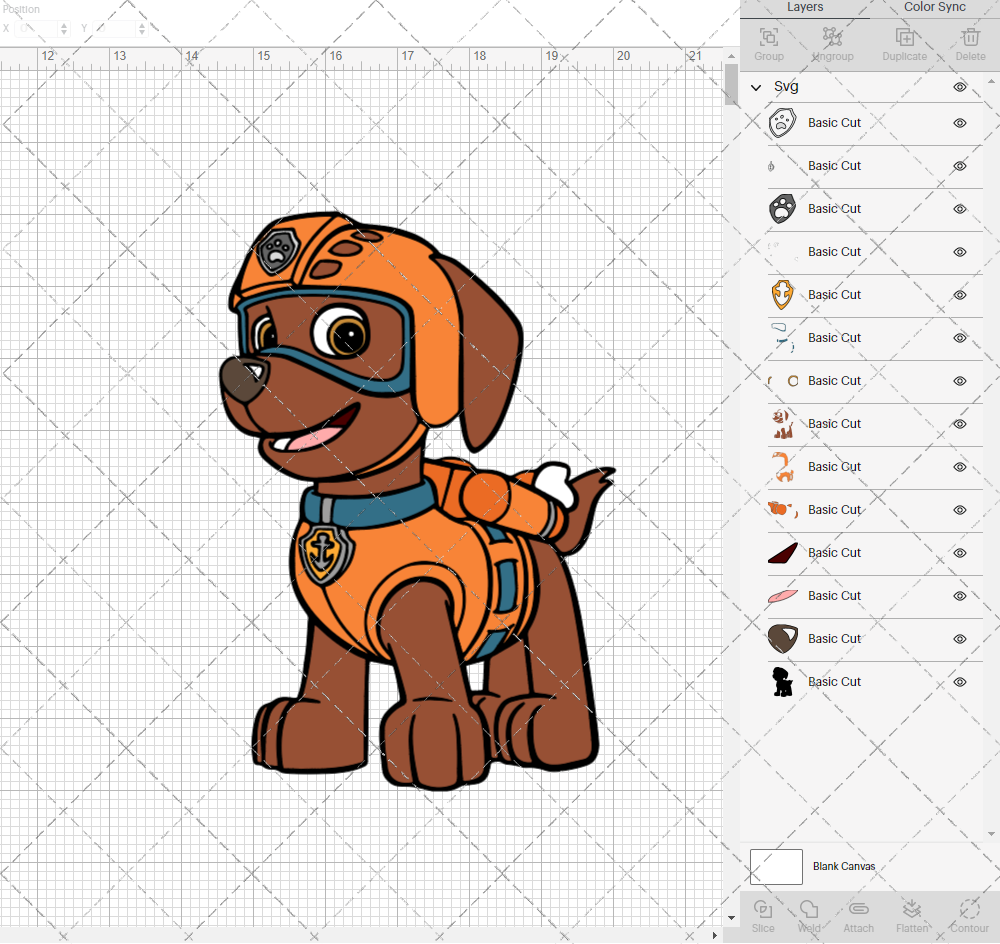Image resolution: width=1000 pixels, height=944 pixels.
Task: Click the X Position input field
Action: click(x=37, y=28)
